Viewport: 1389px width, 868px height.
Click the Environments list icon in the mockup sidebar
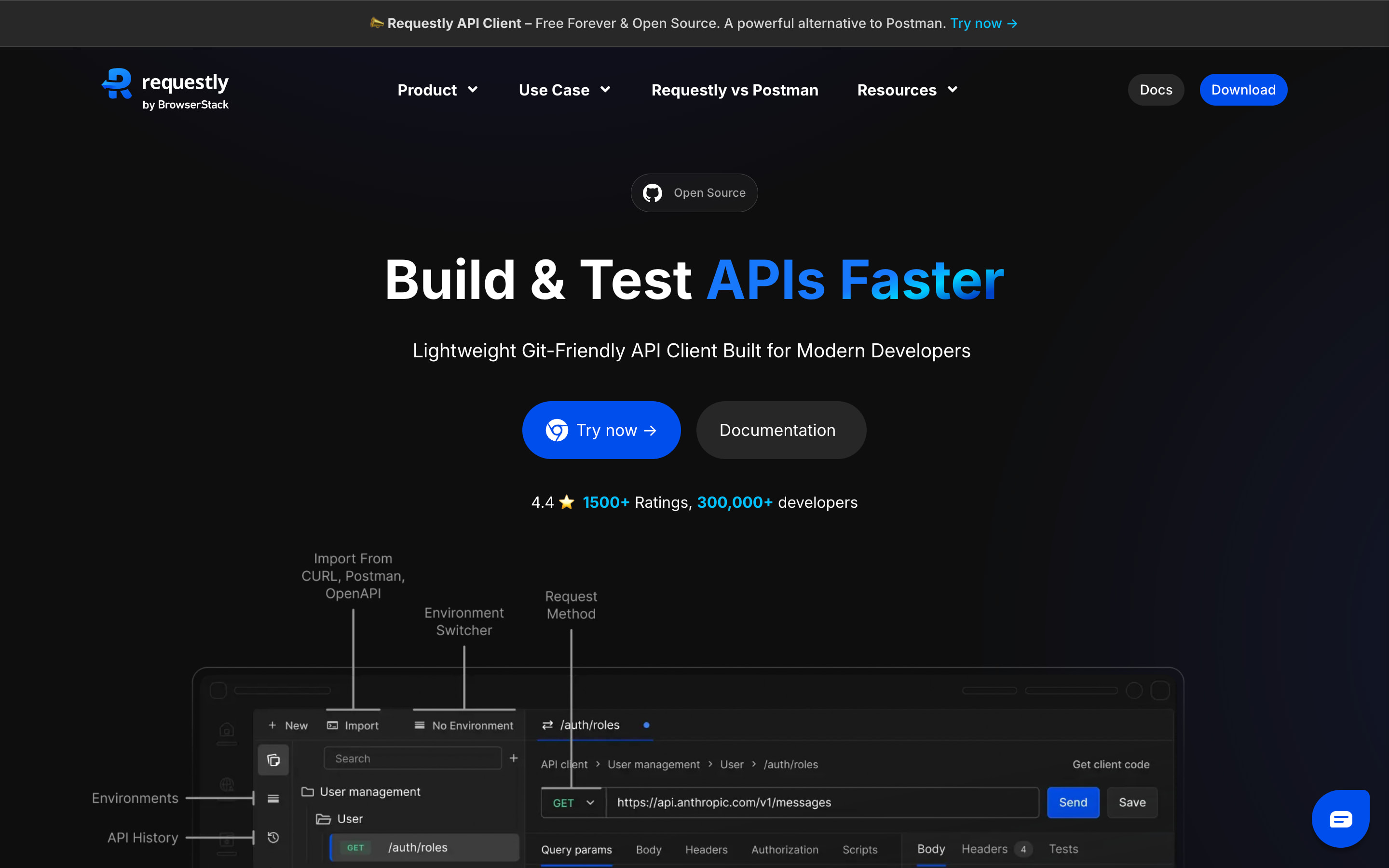coord(273,799)
